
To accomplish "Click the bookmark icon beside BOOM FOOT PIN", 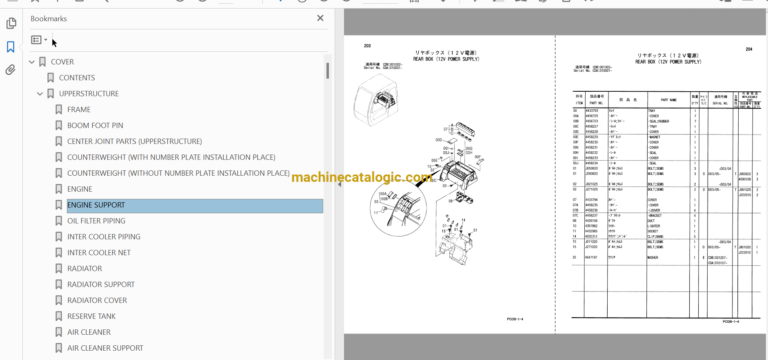I will 59,125.
